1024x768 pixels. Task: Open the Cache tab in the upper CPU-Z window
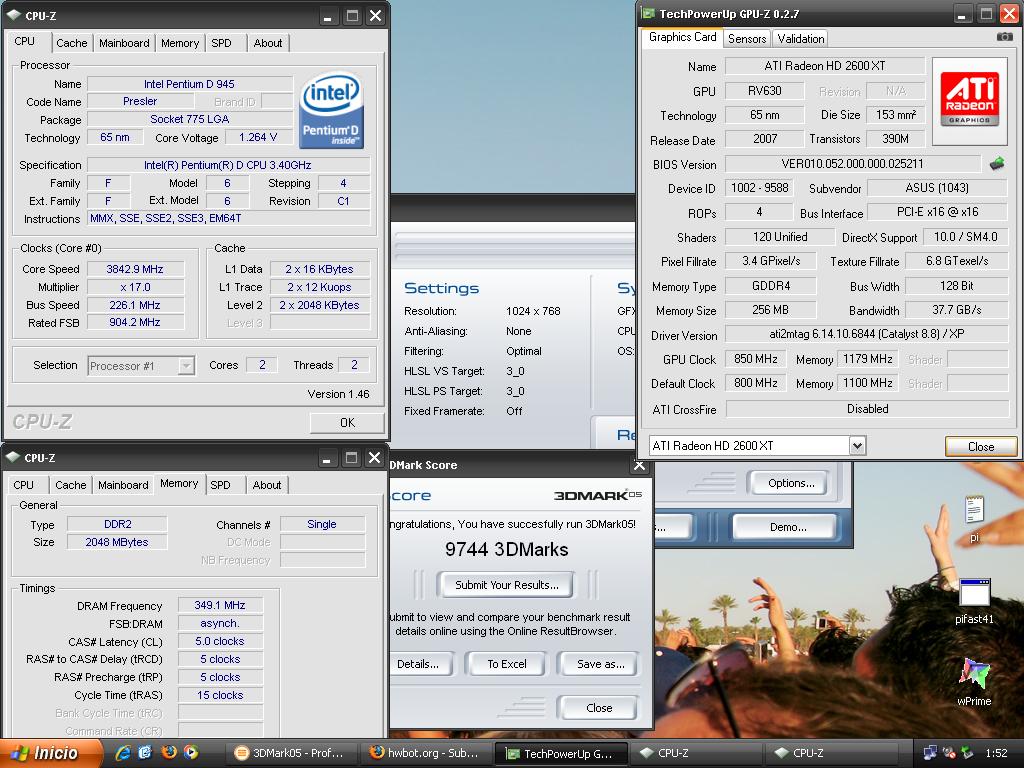pyautogui.click(x=71, y=43)
